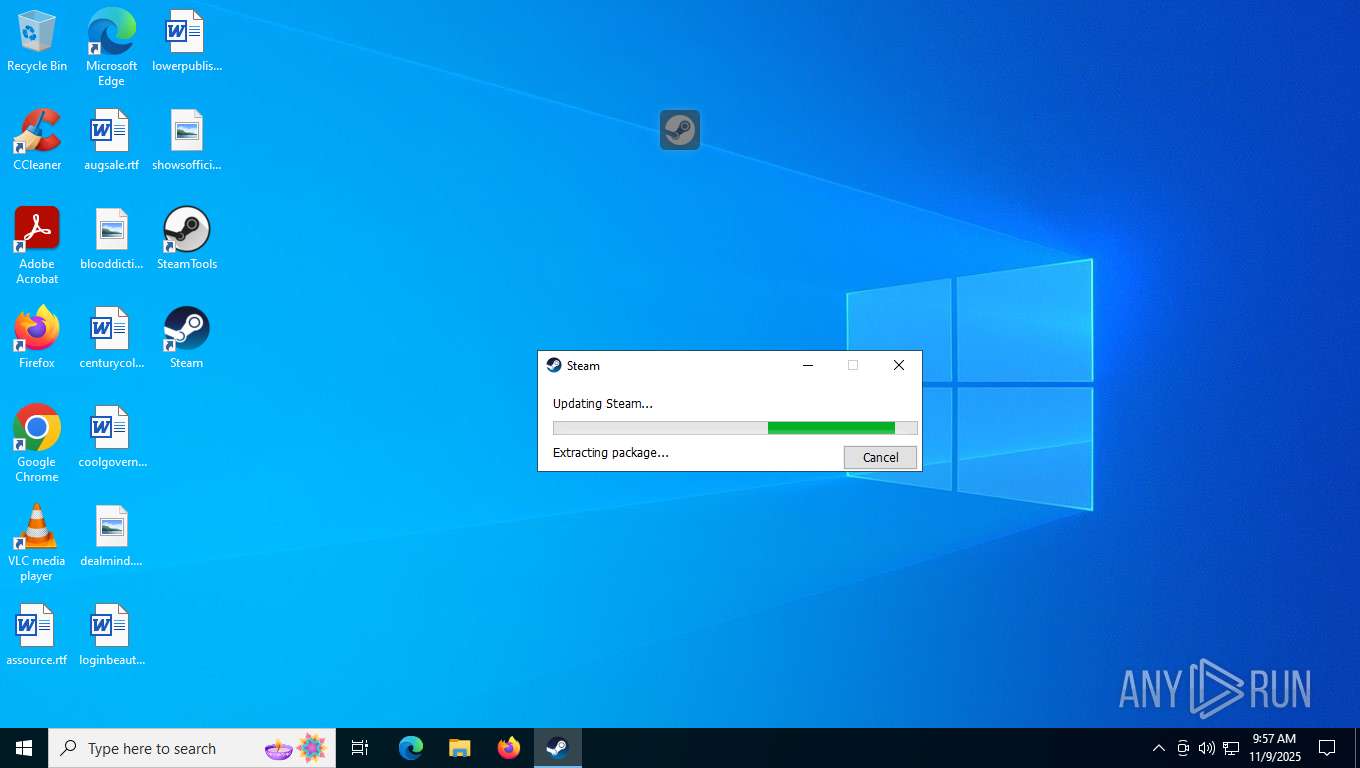Select the coolgovern... Word document

tap(111, 437)
